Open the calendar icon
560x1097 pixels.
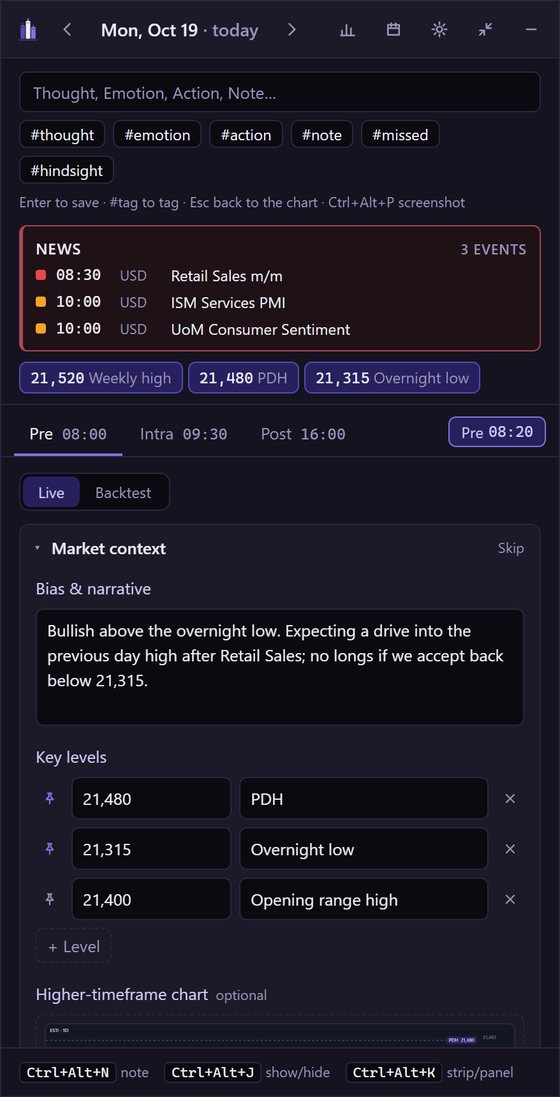coord(393,30)
